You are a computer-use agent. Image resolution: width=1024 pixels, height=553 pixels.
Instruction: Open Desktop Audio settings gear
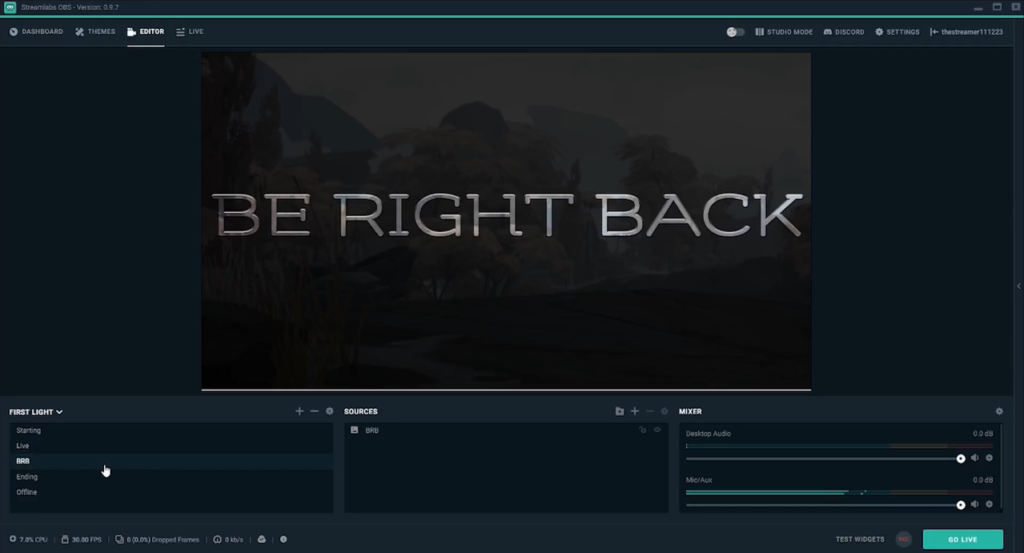pyautogui.click(x=989, y=458)
